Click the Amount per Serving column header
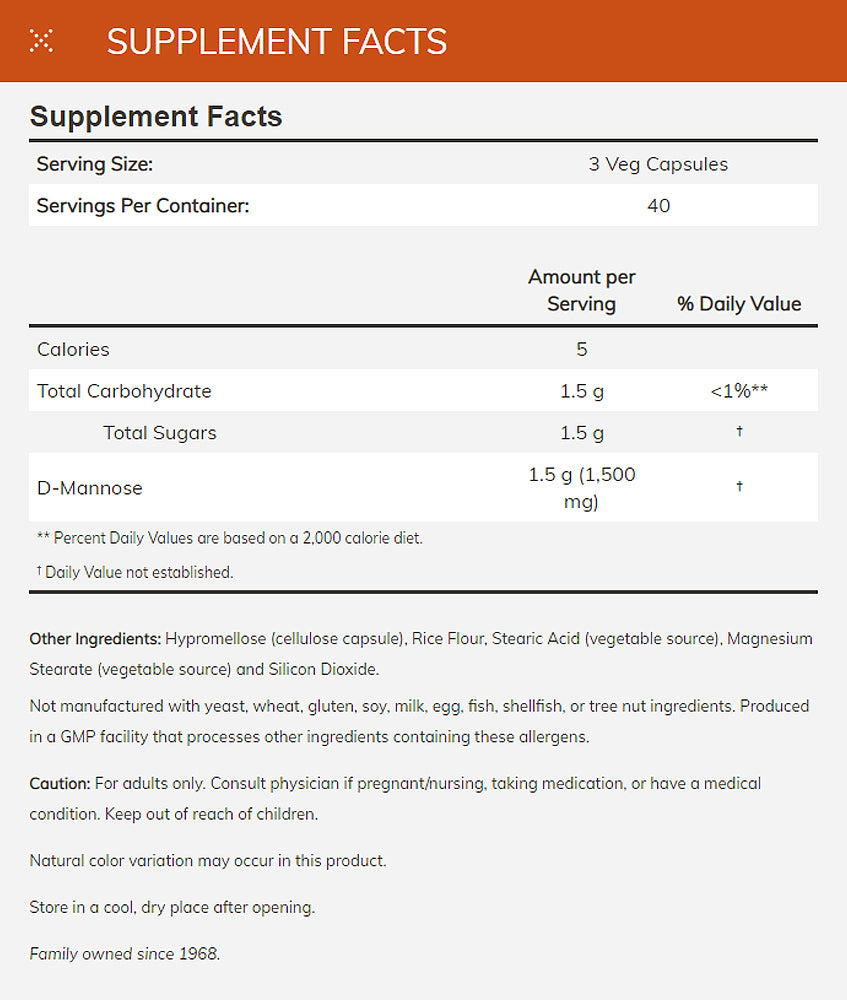The width and height of the screenshot is (847, 1000). pos(581,290)
